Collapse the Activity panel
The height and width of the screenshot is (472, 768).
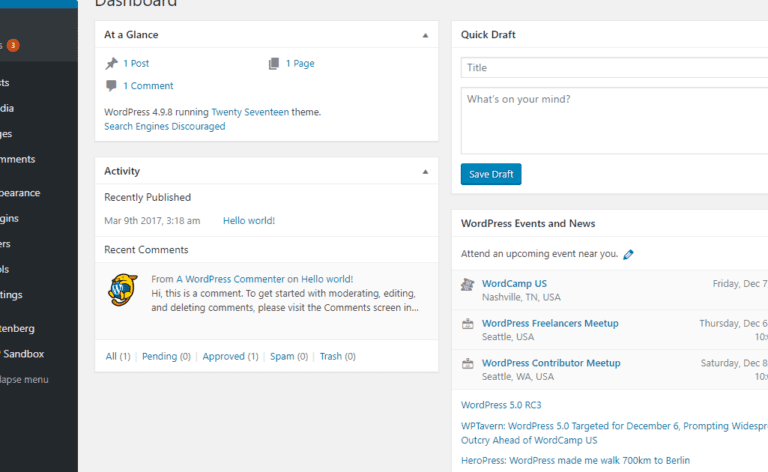pos(425,171)
